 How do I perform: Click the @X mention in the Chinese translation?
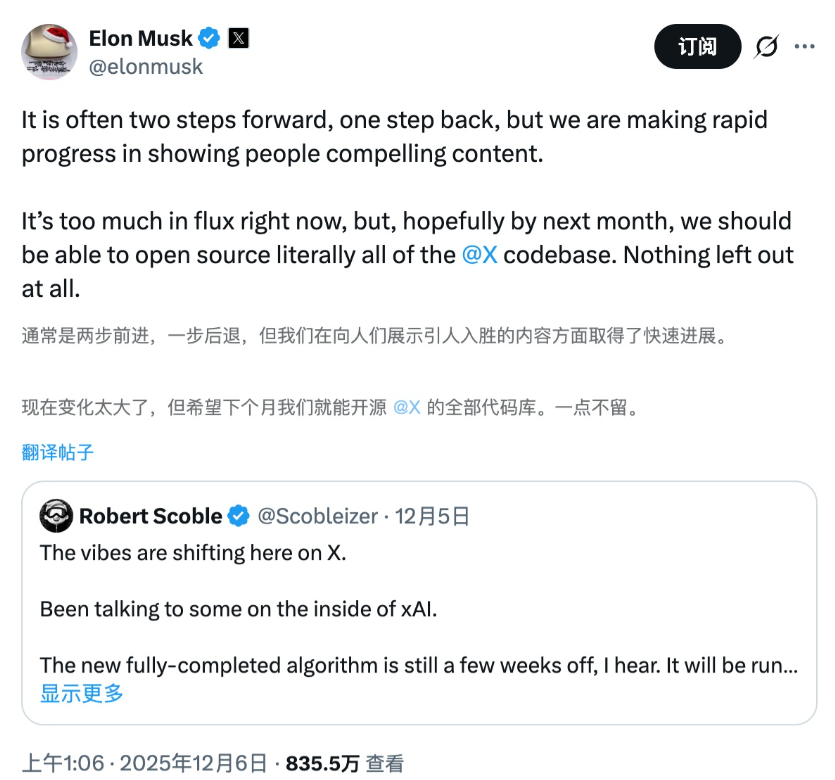[x=406, y=408]
